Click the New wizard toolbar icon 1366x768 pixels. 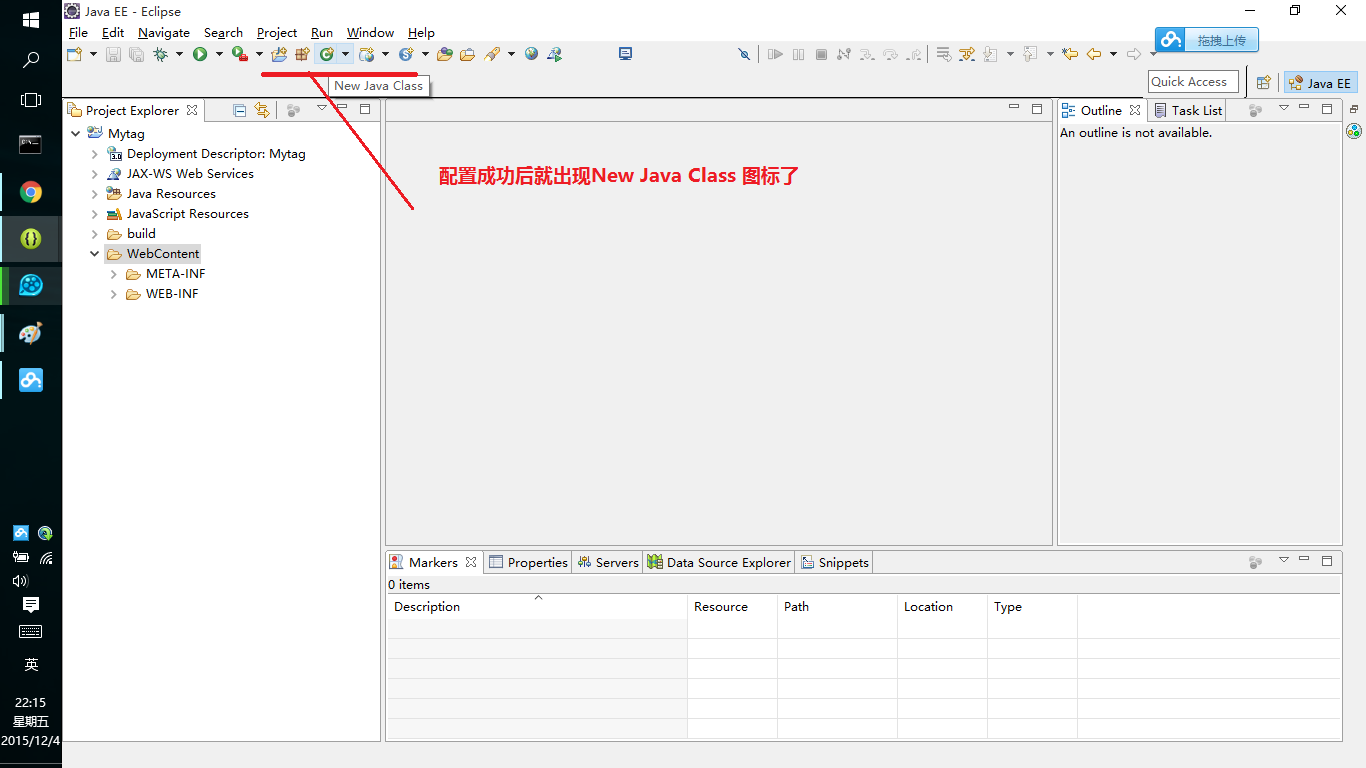(x=74, y=54)
